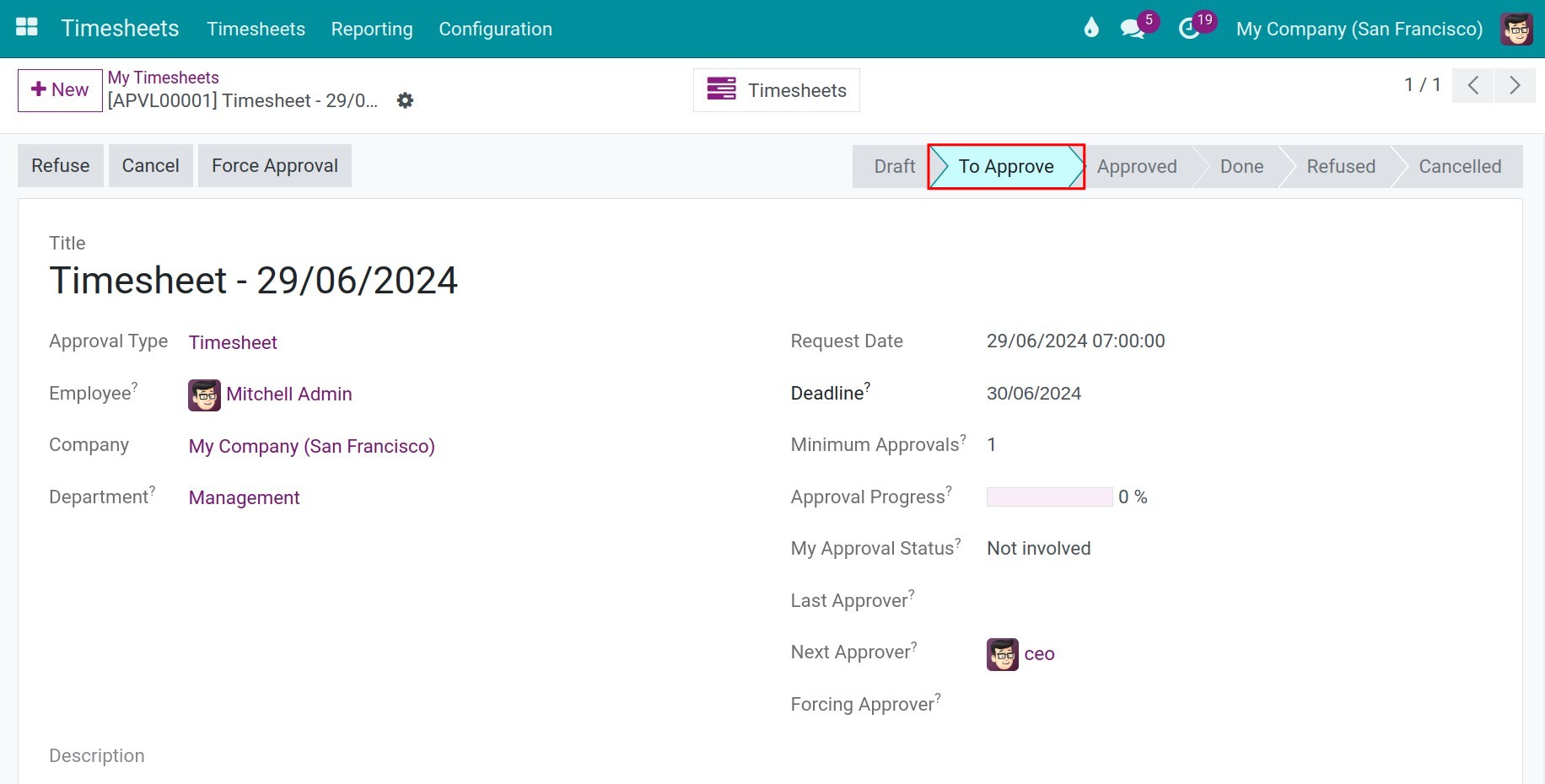Open the Reporting menu
This screenshot has width=1545, height=784.
[372, 29]
